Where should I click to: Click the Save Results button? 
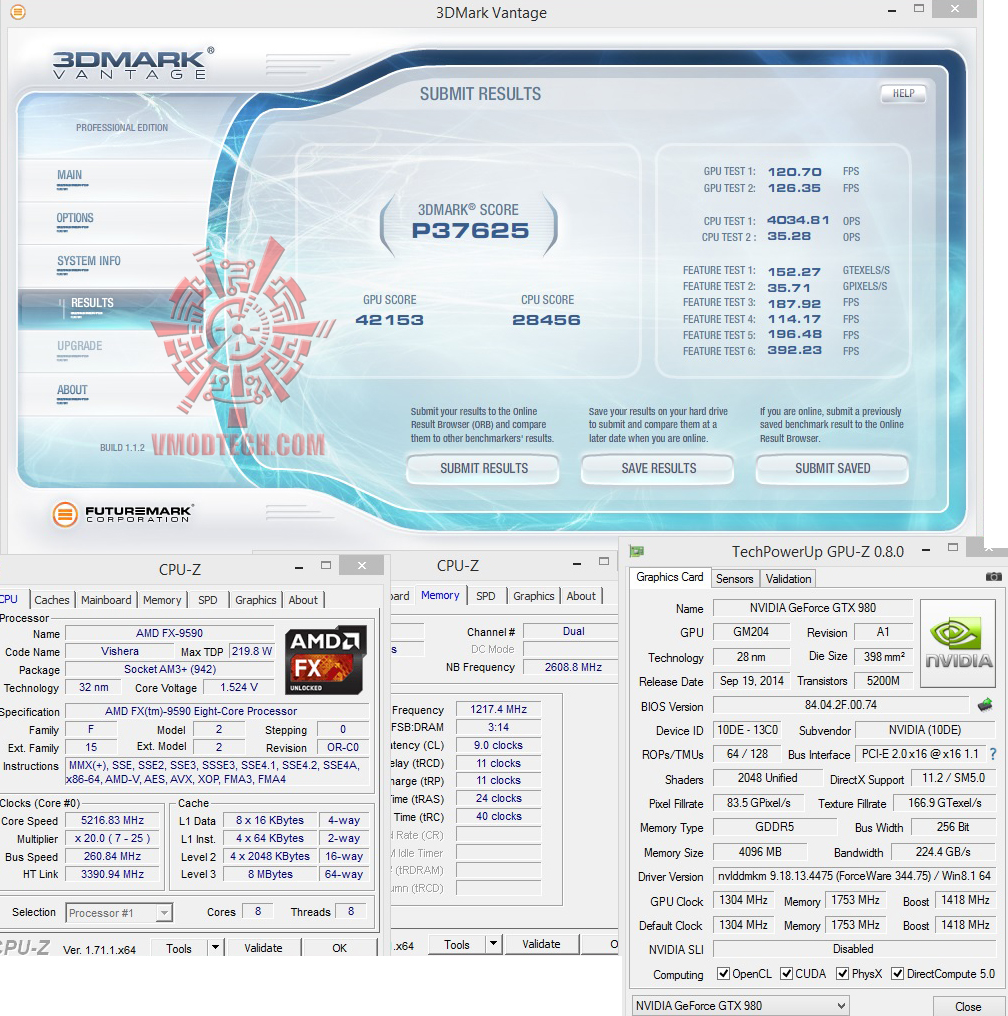[658, 468]
